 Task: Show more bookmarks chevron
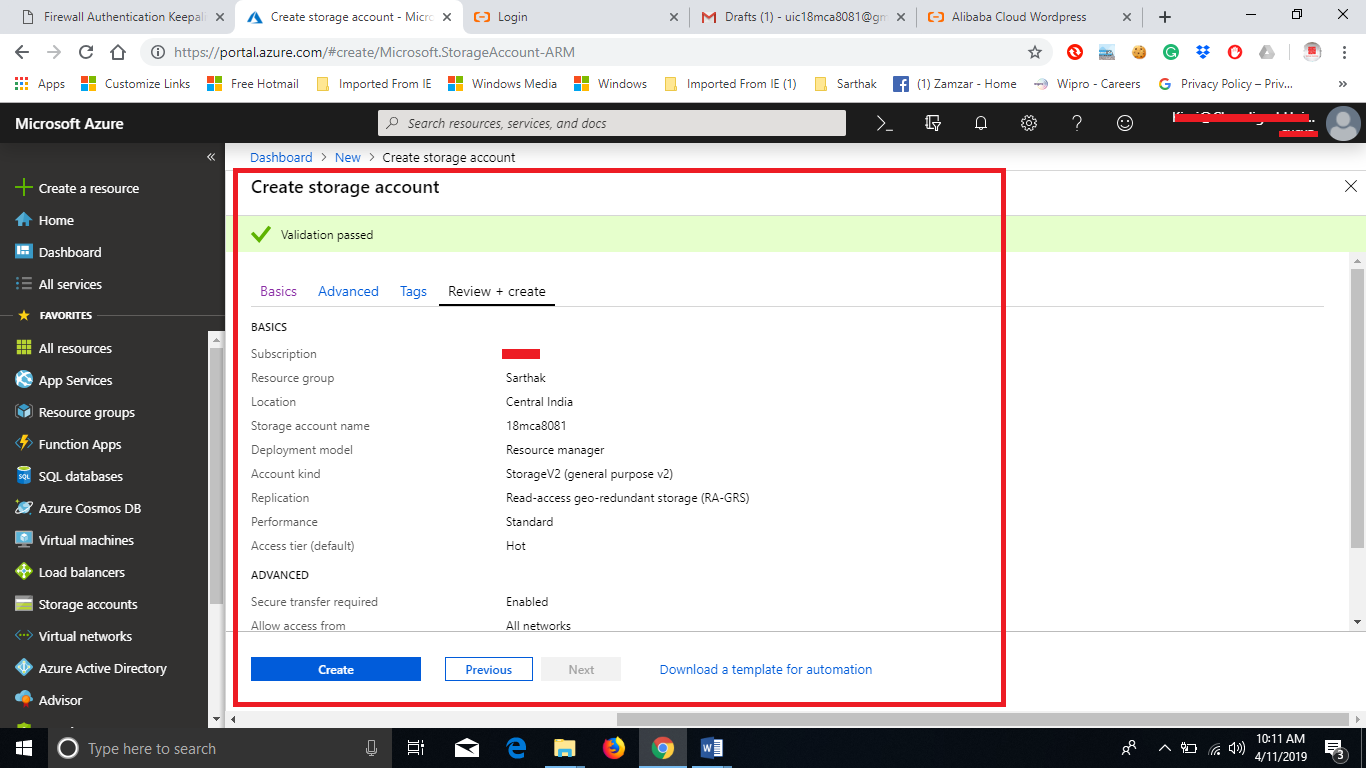[1342, 84]
